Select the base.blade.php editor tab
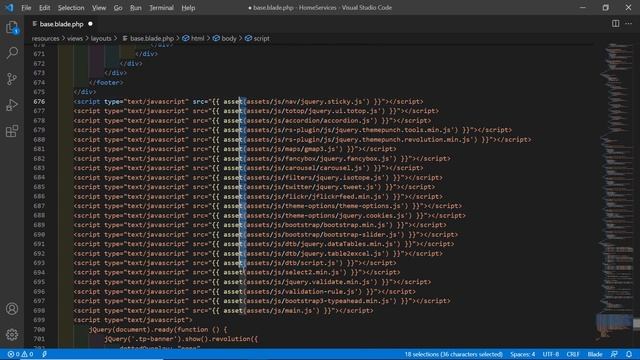Viewport: 640px width, 360px height. click(x=62, y=24)
